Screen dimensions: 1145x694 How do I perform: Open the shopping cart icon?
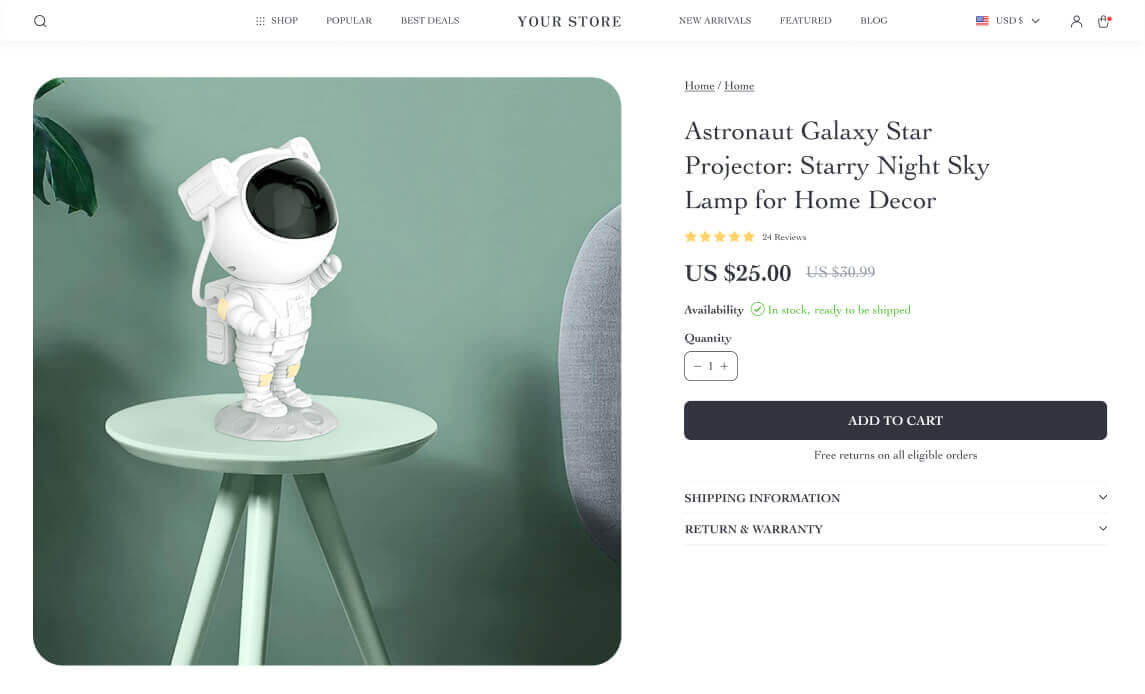pyautogui.click(x=1103, y=21)
